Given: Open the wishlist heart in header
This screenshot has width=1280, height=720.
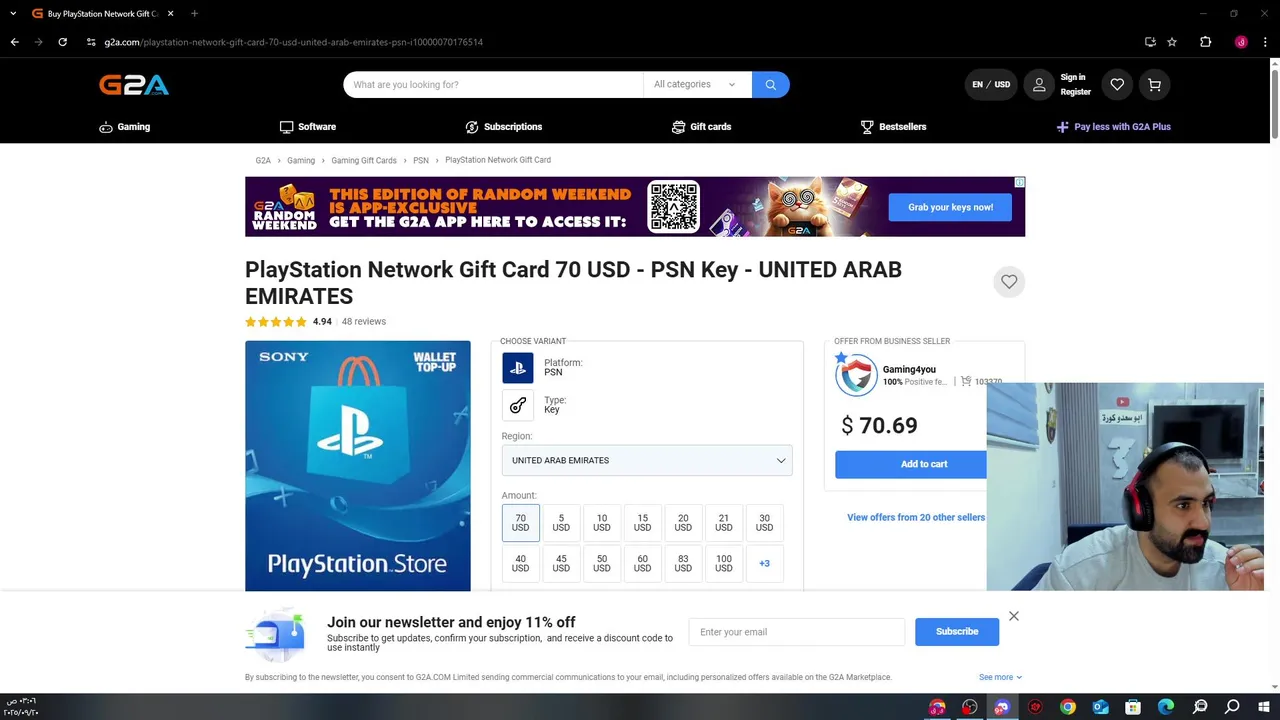Looking at the screenshot, I should point(1117,85).
